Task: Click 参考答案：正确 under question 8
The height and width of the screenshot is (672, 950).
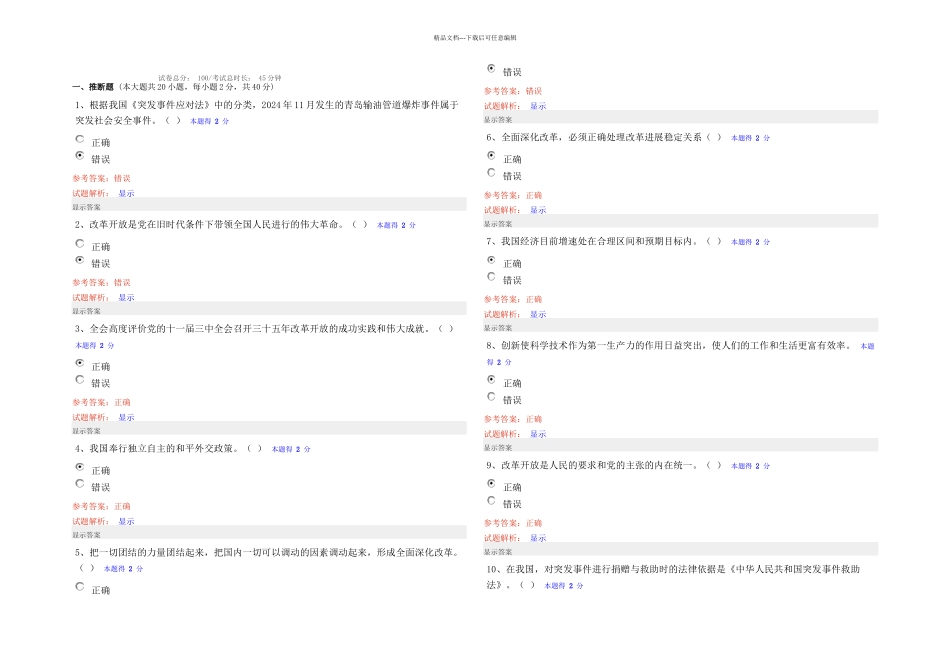Action: coord(513,419)
